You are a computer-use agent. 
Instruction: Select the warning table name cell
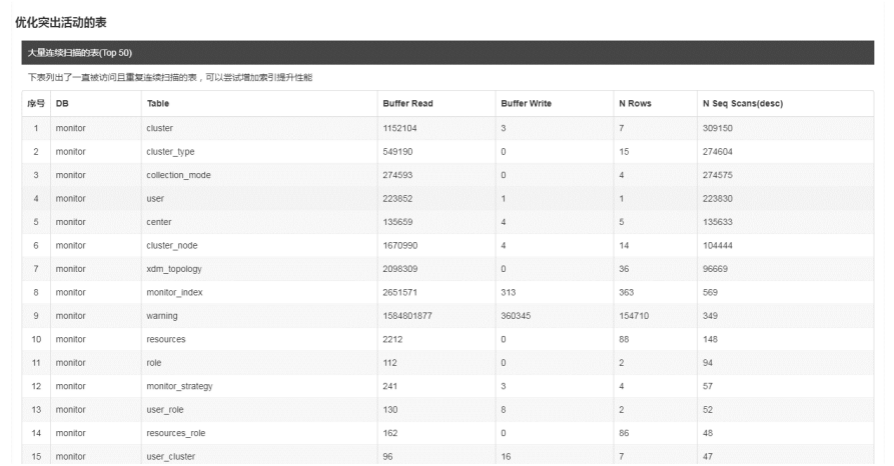[162, 315]
